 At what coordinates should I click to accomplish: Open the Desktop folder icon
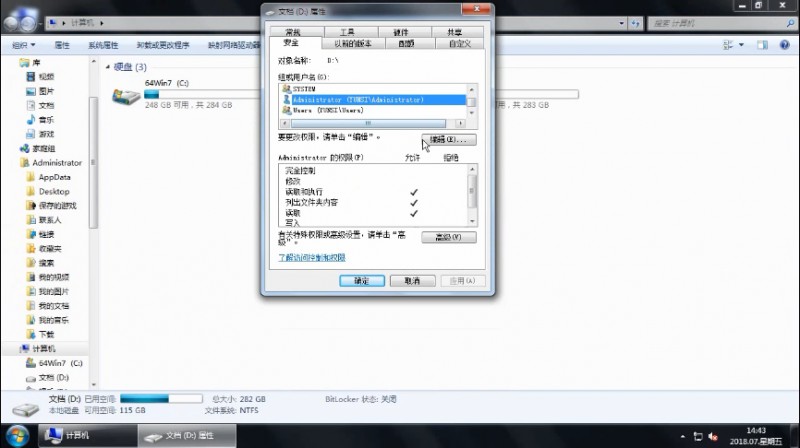click(x=31, y=191)
